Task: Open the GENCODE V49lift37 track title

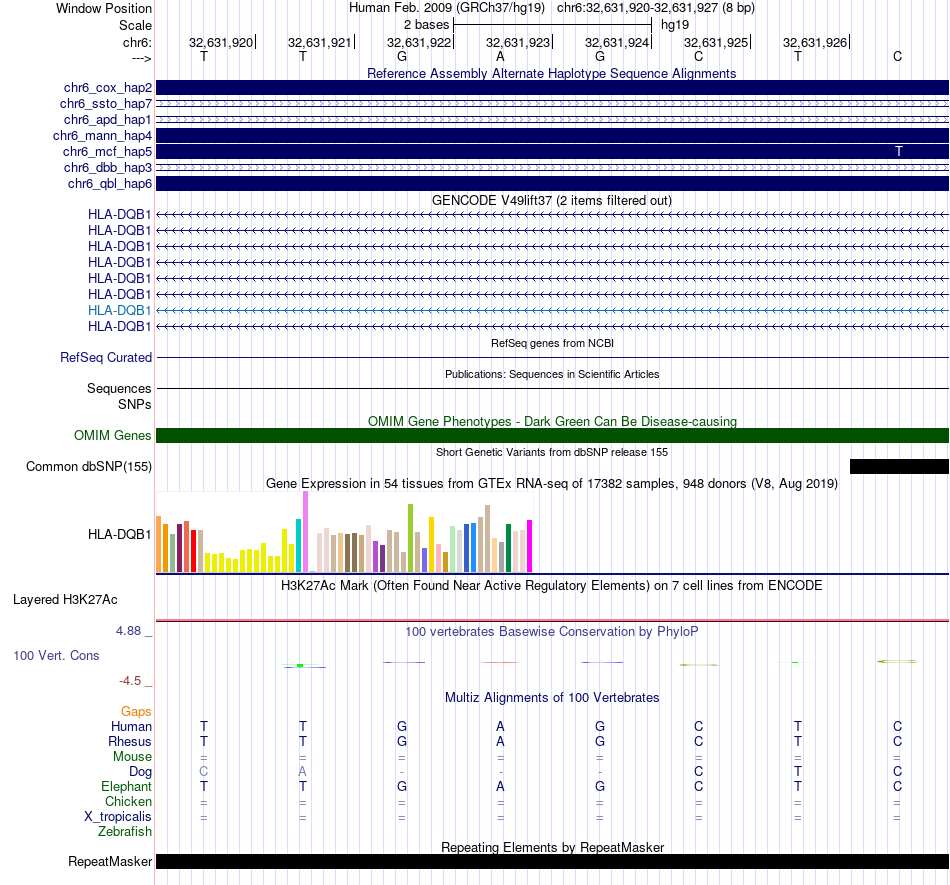Action: 551,201
